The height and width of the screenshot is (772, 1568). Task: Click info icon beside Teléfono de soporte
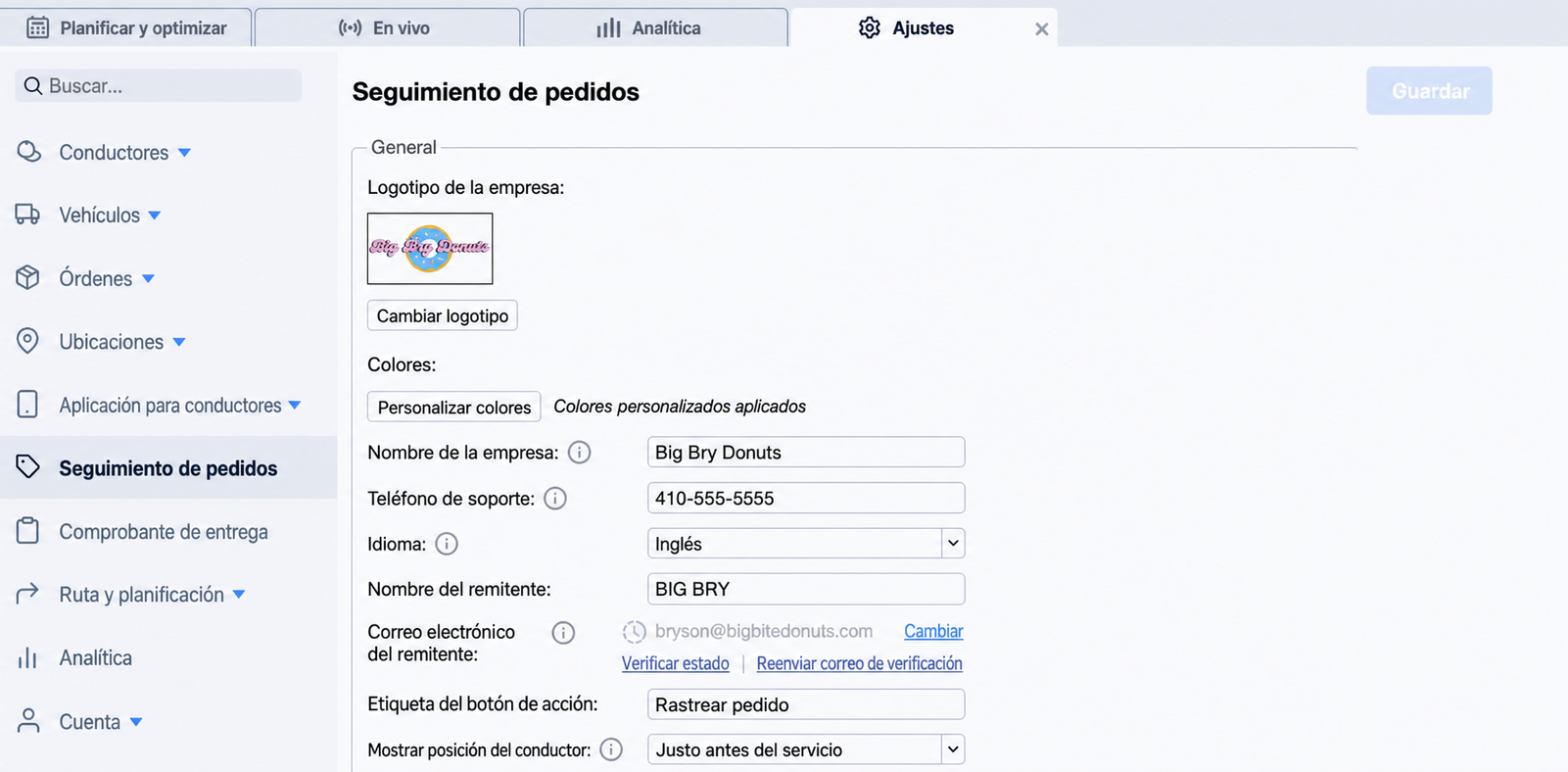(555, 499)
